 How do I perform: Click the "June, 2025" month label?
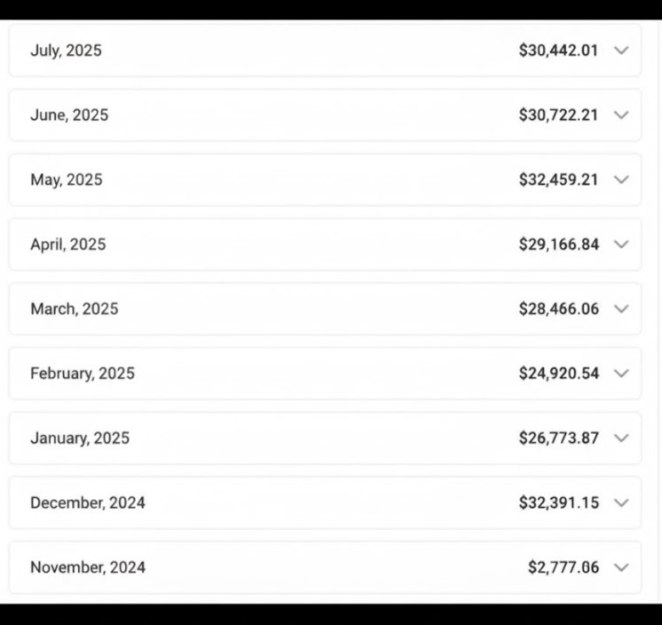coord(69,115)
